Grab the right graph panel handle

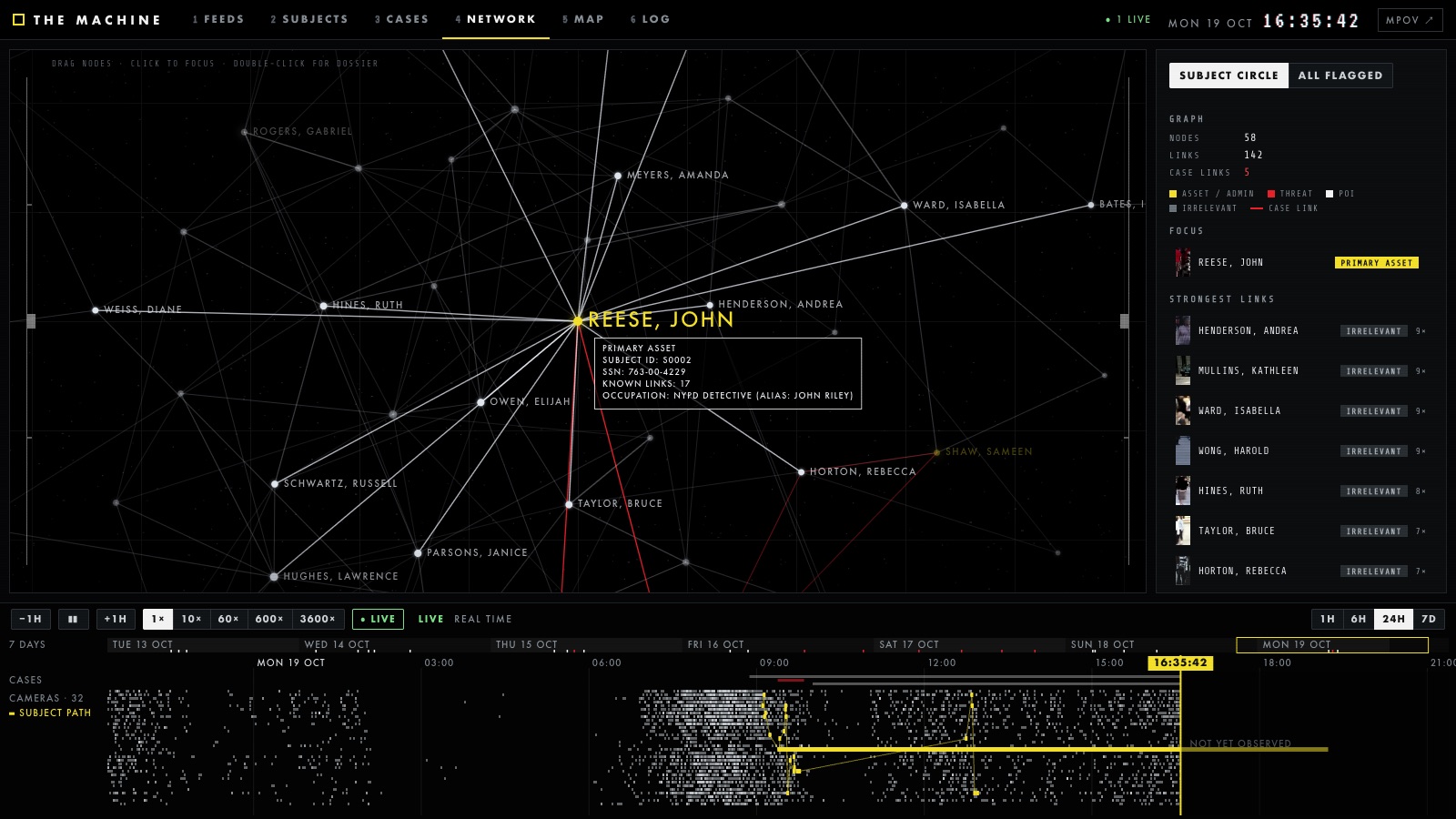coord(1125,320)
